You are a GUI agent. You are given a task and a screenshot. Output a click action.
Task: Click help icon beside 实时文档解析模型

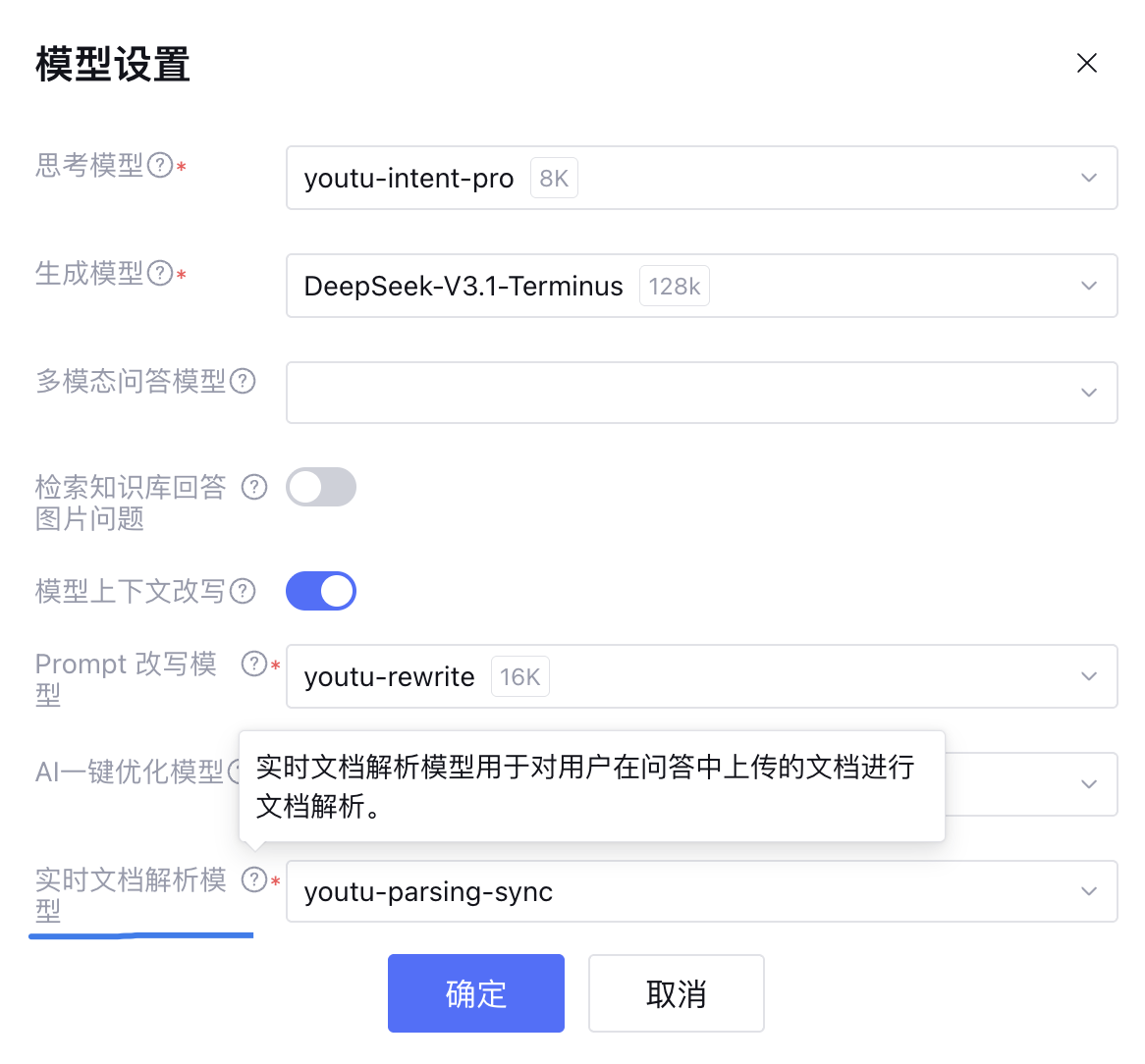[254, 879]
